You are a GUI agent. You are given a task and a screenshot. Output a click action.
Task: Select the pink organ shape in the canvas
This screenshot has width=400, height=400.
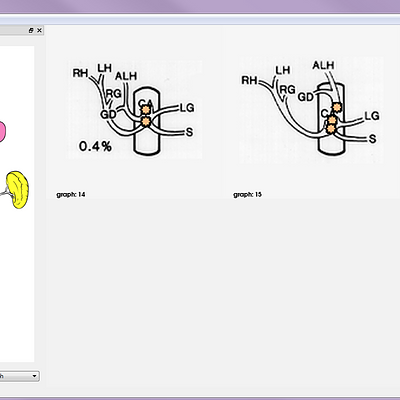pyautogui.click(x=2, y=132)
